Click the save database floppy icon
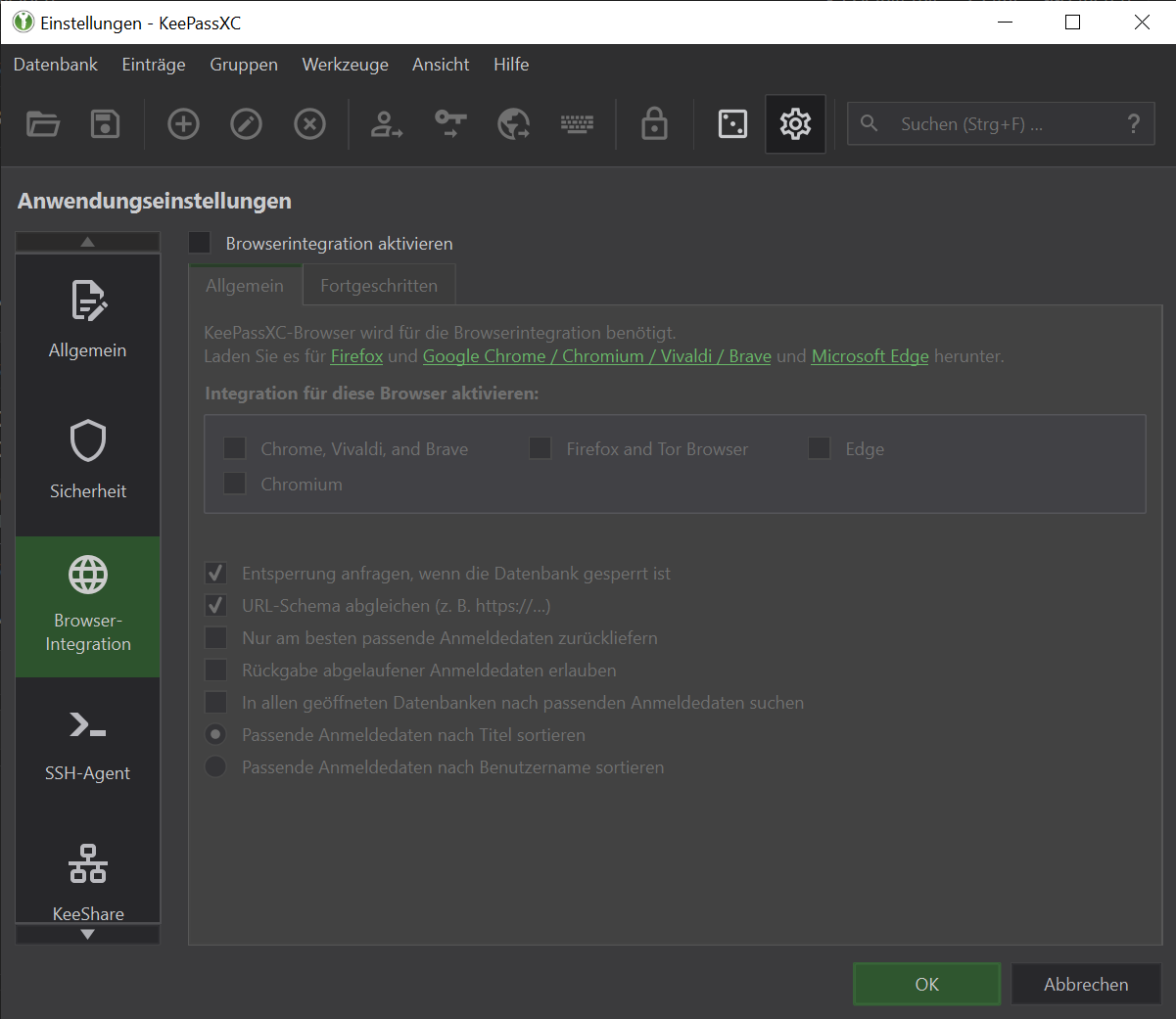Viewport: 1176px width, 1019px height. point(106,124)
